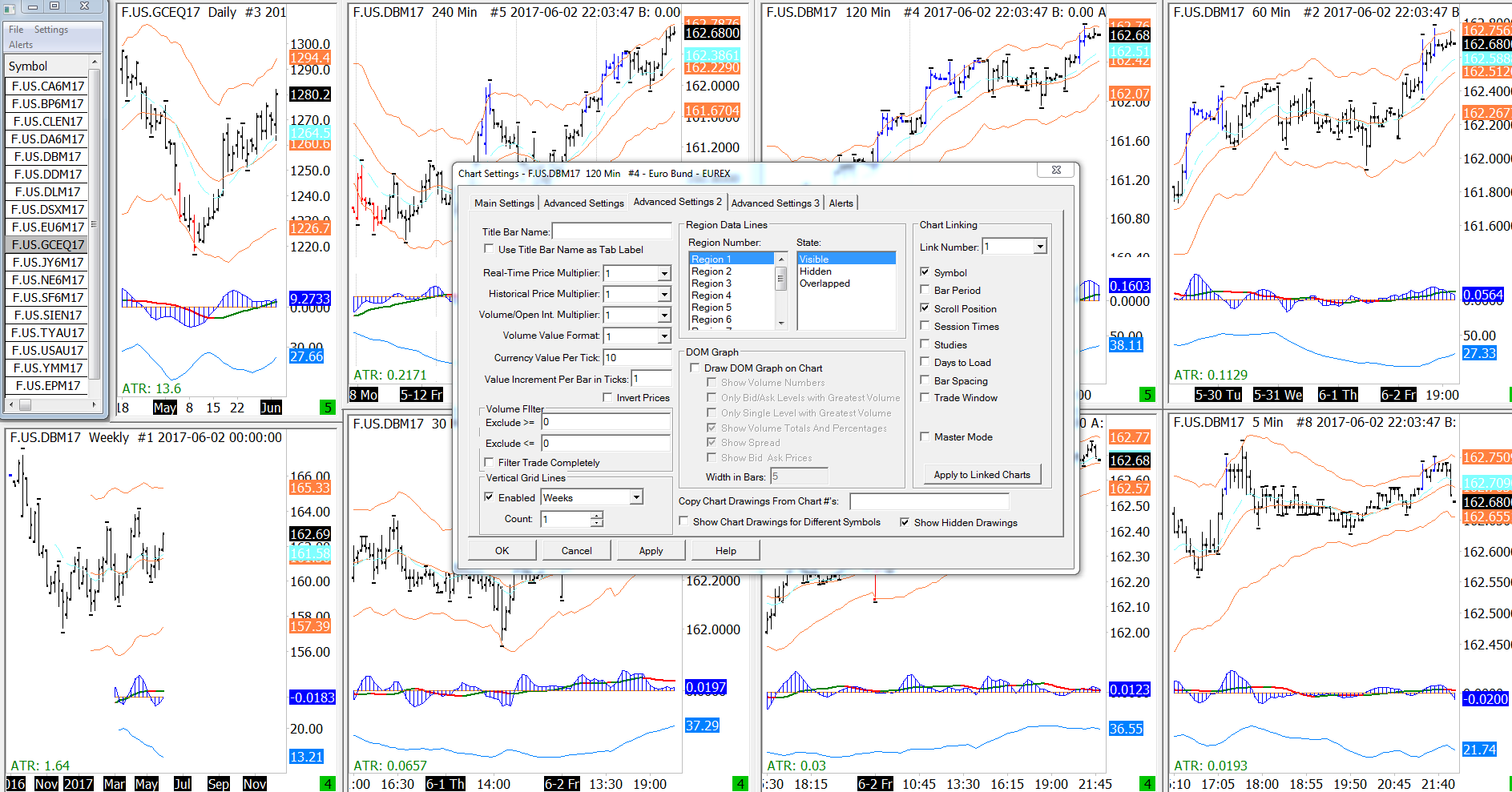The height and width of the screenshot is (792, 1512).
Task: Increase grid lines Count with up arrow
Action: pyautogui.click(x=597, y=515)
